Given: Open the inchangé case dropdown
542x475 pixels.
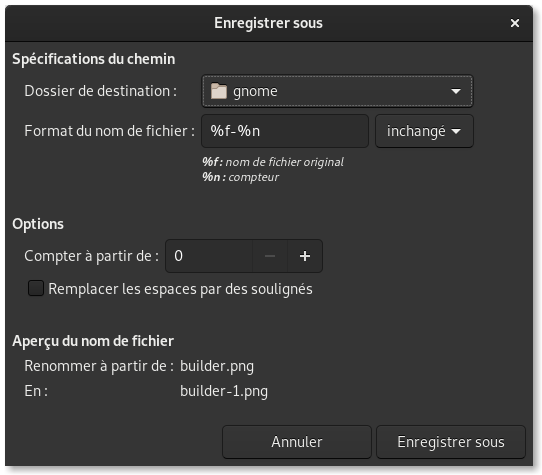Looking at the screenshot, I should click(x=424, y=131).
